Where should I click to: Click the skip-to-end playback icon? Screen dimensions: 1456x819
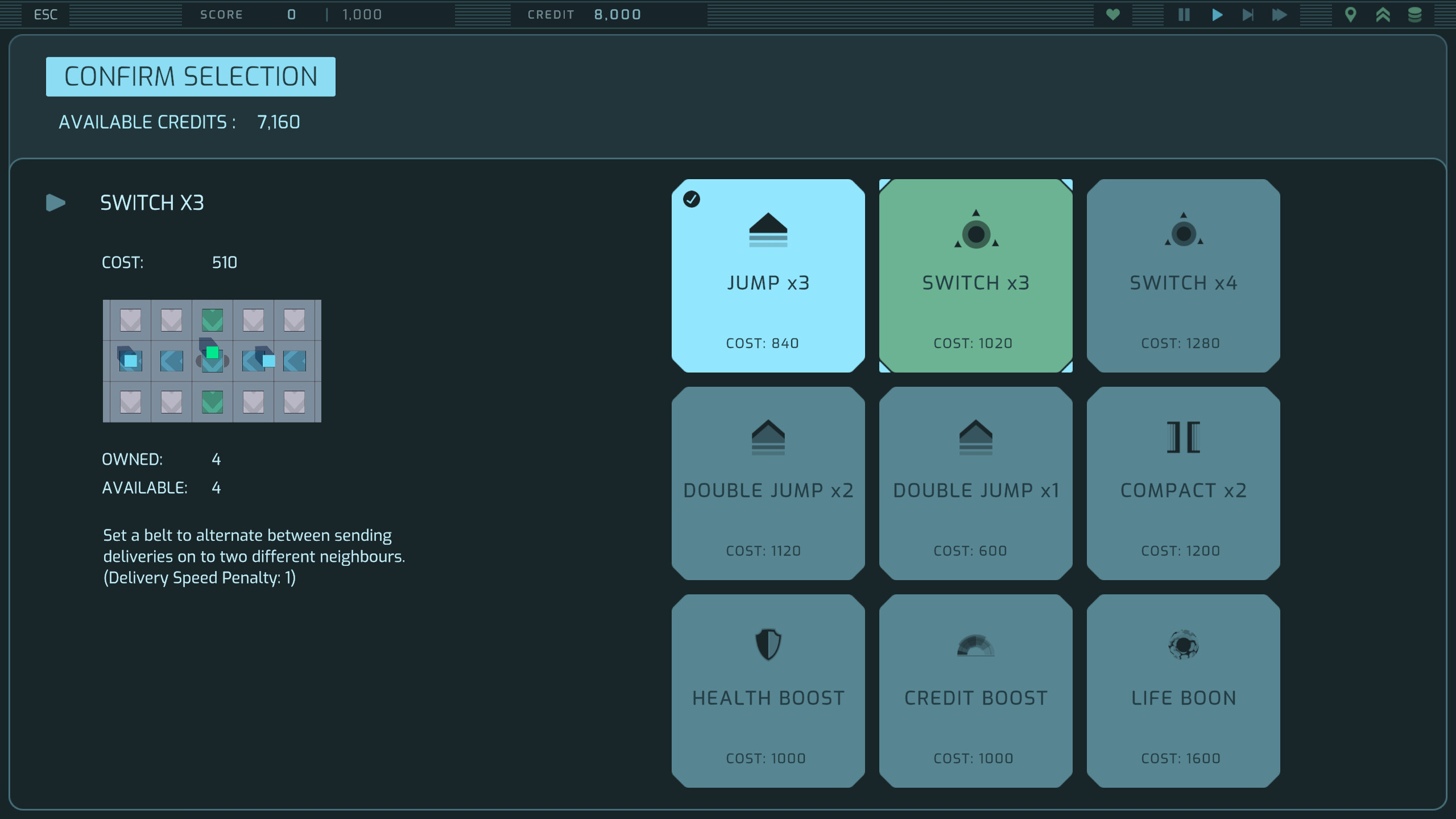[1248, 15]
